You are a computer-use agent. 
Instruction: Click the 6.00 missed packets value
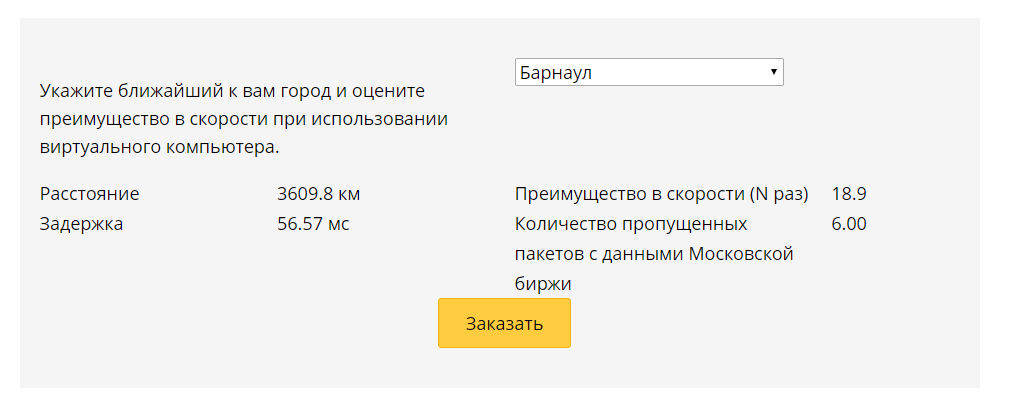coord(849,224)
